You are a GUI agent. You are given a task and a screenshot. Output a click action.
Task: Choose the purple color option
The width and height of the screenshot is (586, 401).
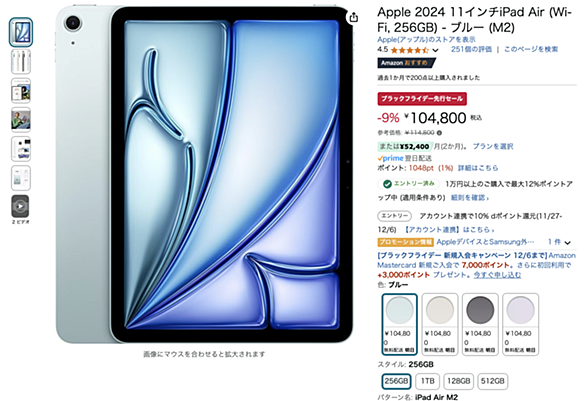point(520,324)
